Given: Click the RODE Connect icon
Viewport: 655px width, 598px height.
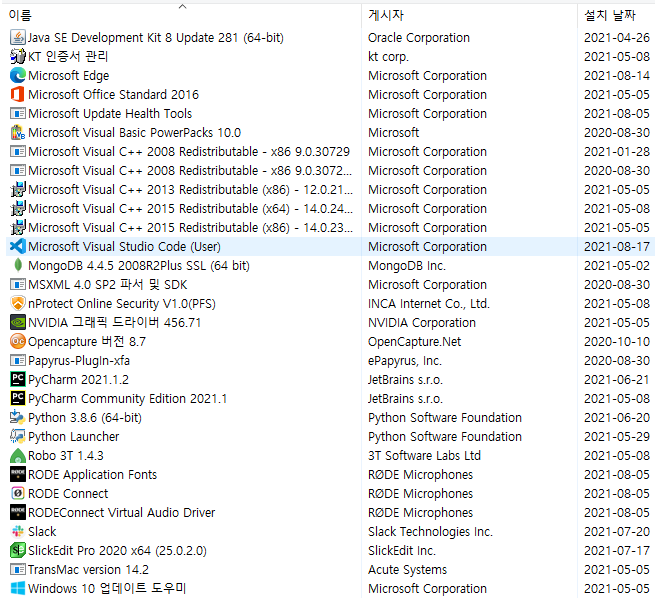Looking at the screenshot, I should coord(18,494).
